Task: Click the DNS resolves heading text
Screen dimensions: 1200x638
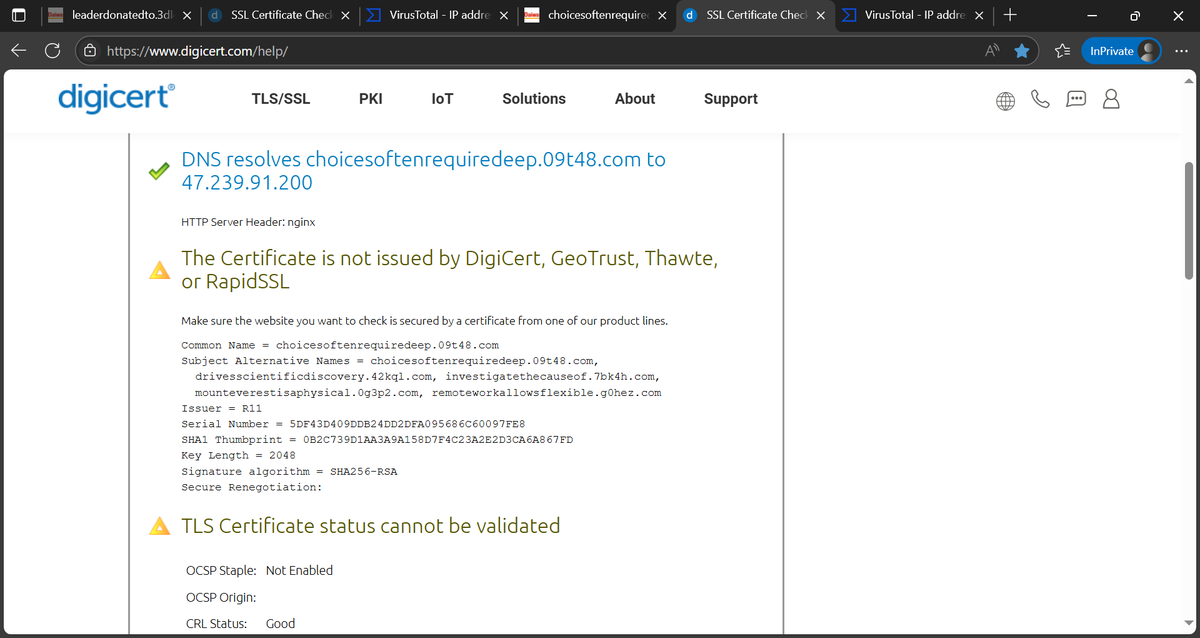Action: (x=423, y=171)
